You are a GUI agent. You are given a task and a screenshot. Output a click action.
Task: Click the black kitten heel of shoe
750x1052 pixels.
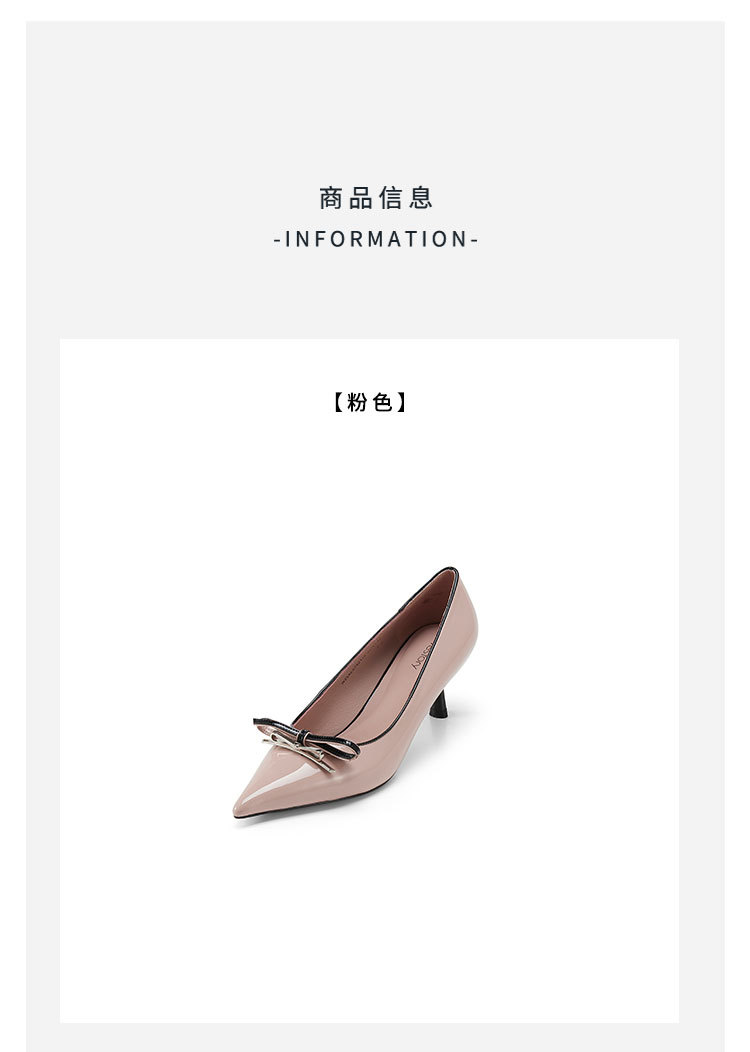tap(439, 705)
